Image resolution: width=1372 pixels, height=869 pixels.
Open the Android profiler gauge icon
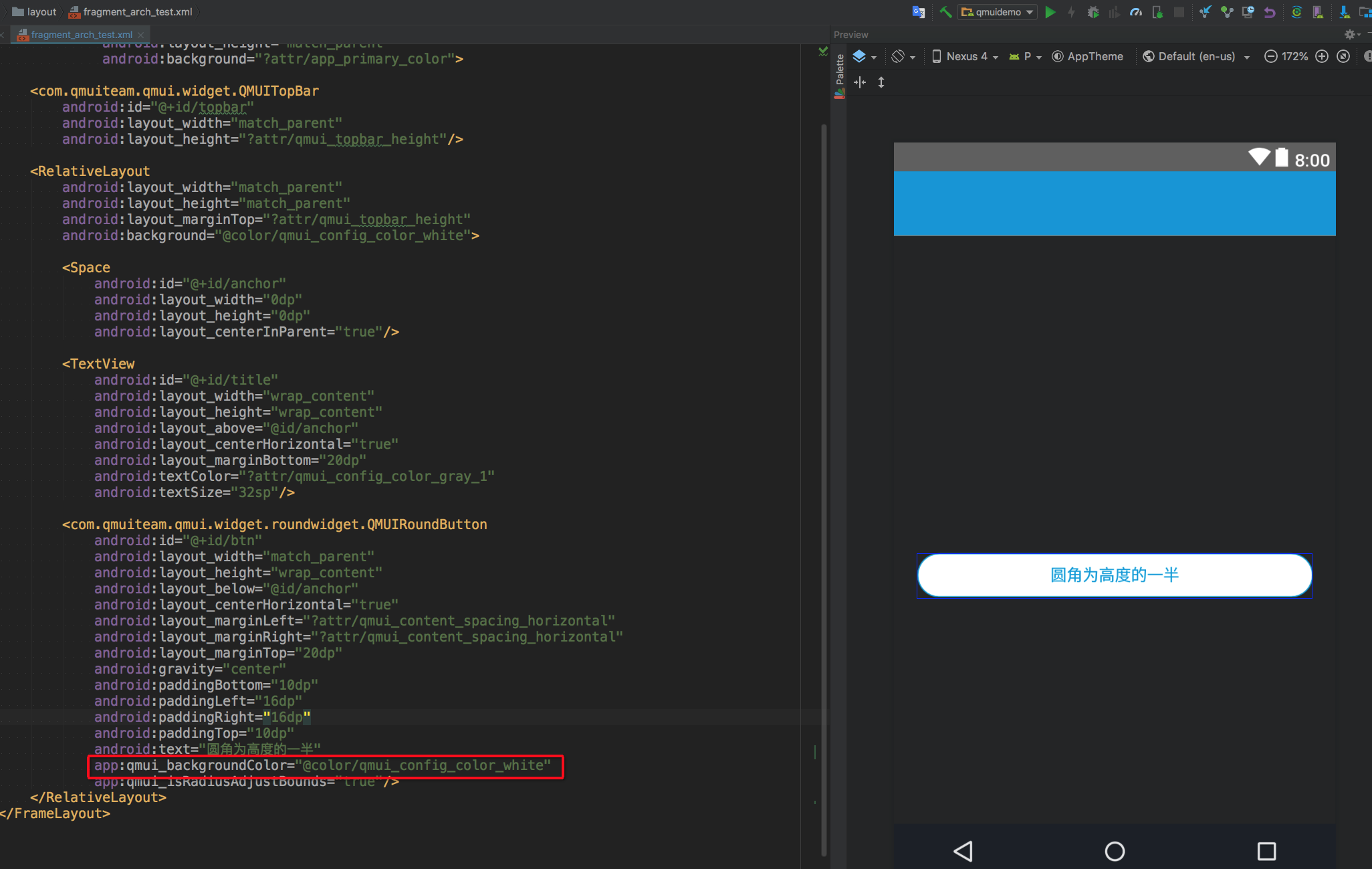coord(1135,12)
